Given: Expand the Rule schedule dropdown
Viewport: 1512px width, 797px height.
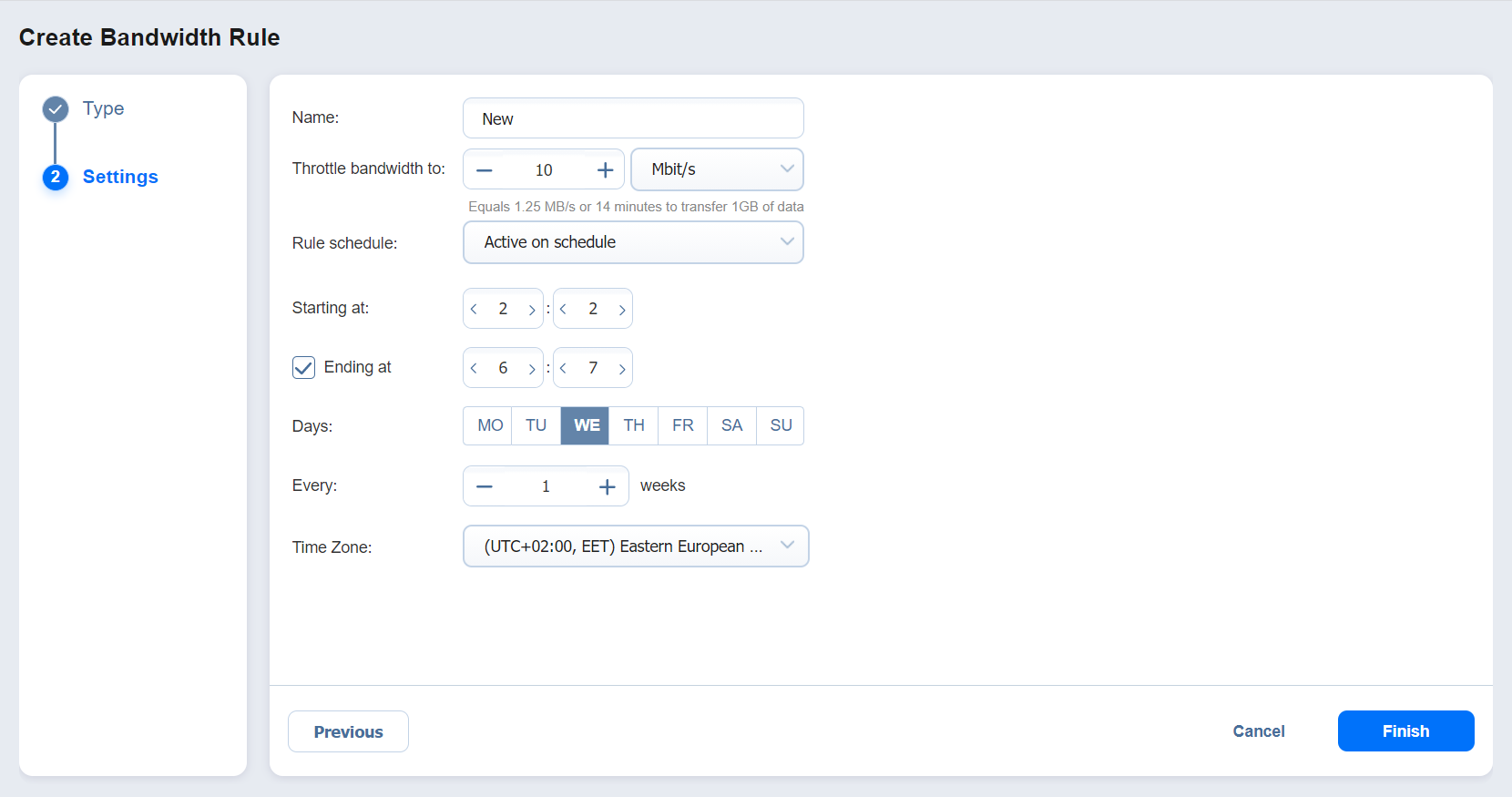Looking at the screenshot, I should point(633,242).
